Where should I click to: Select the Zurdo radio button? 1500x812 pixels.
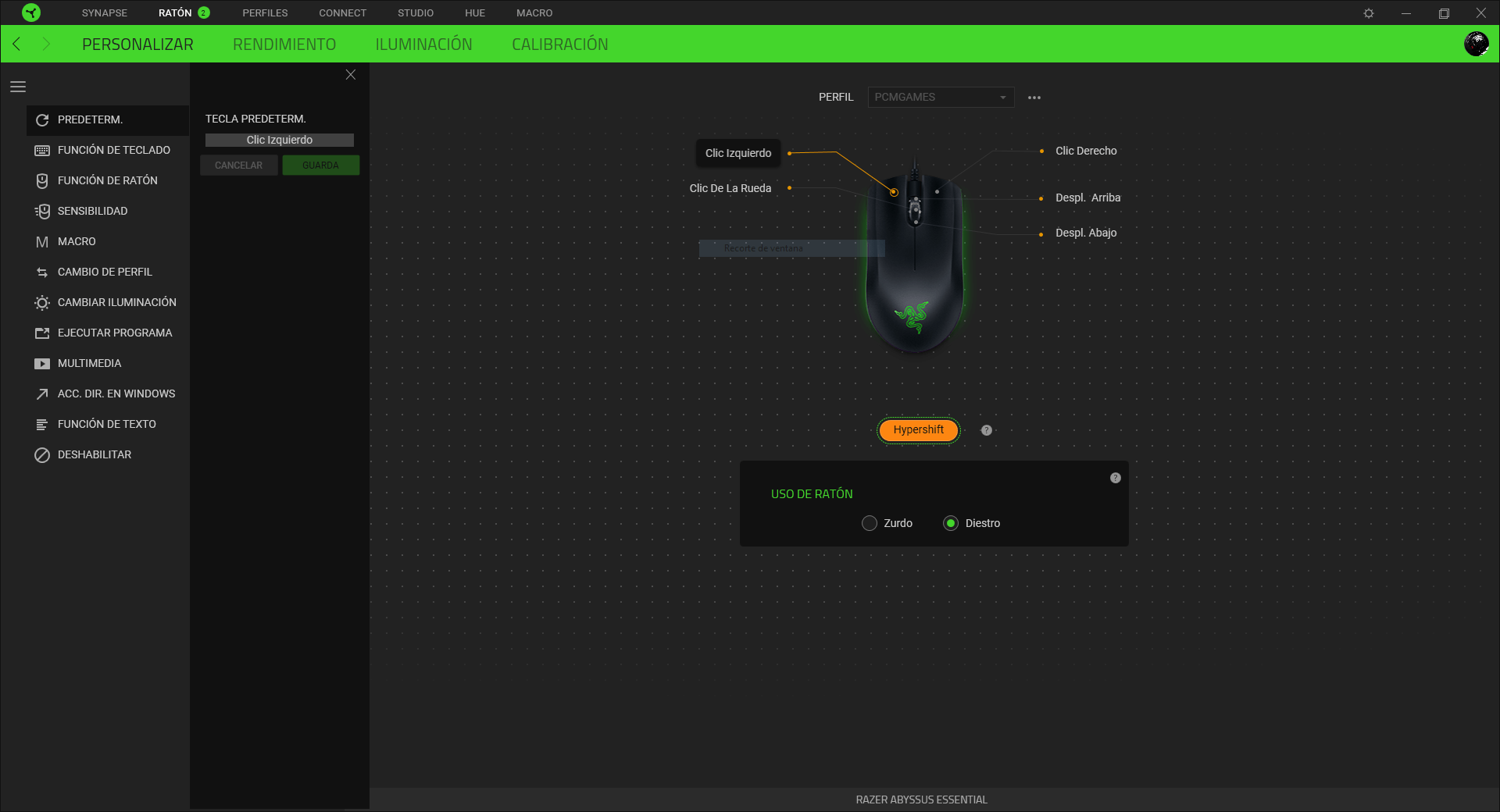(x=870, y=523)
